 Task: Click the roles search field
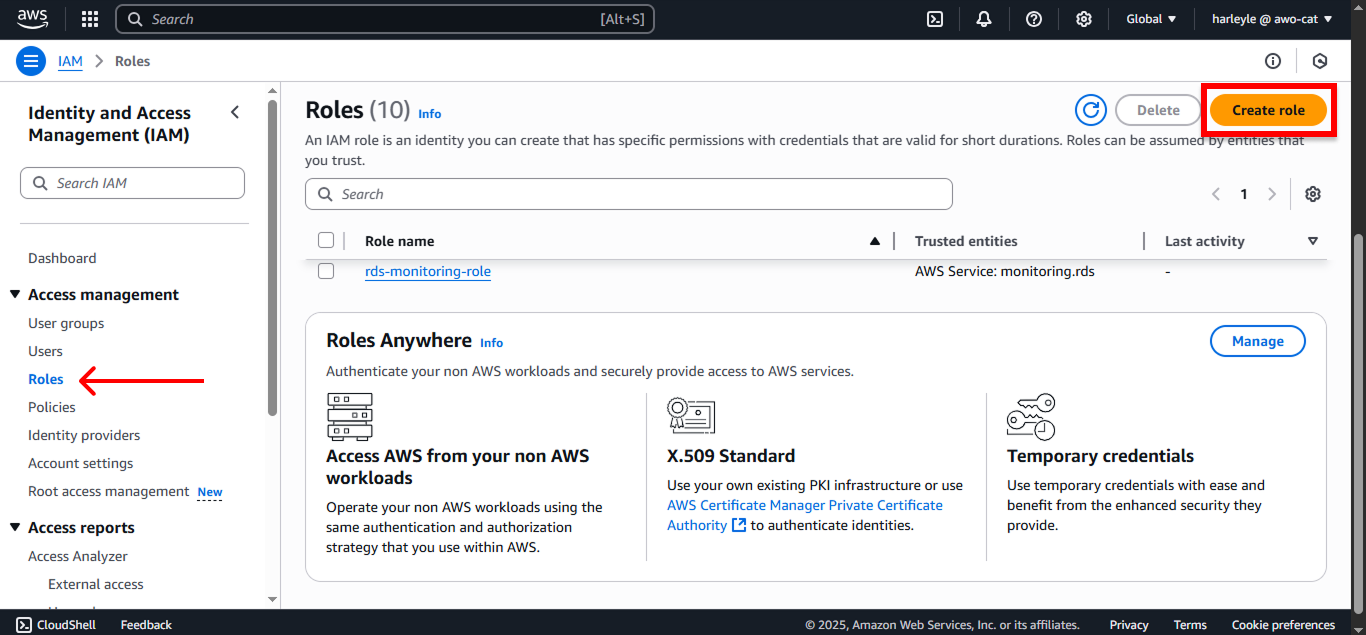click(x=629, y=194)
